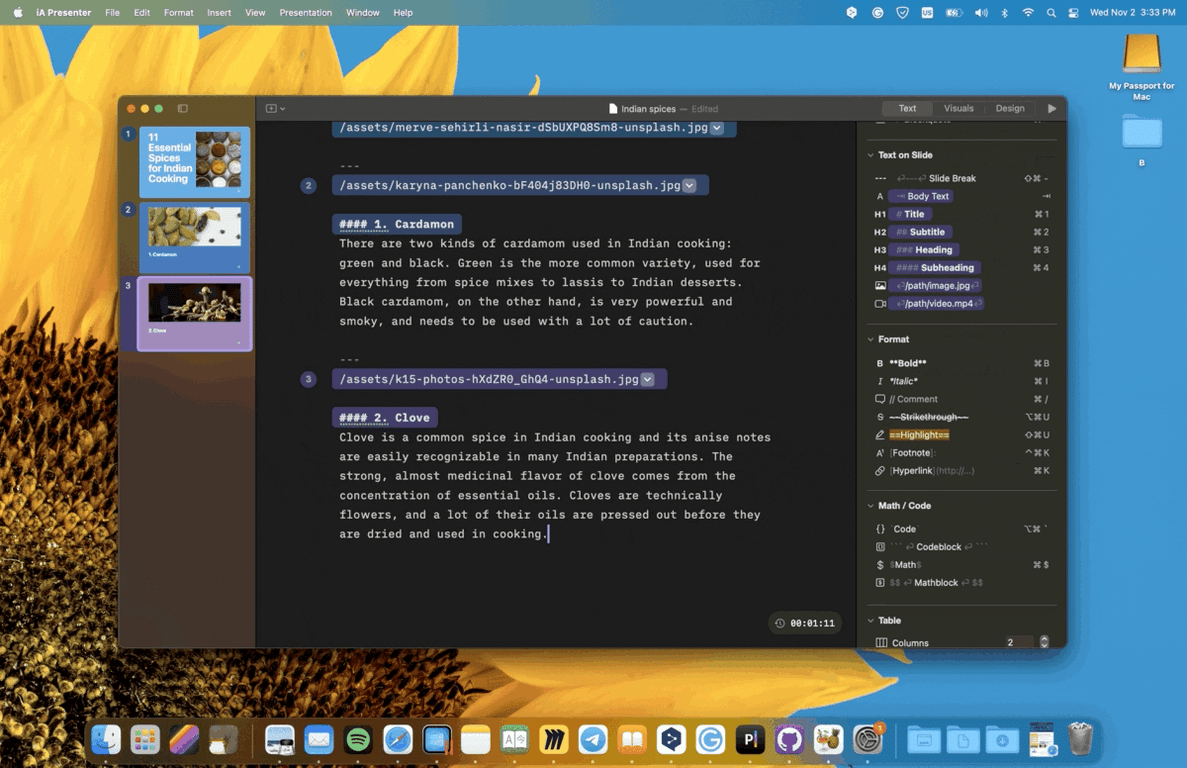Open the Presentation menu
This screenshot has height=768, width=1187.
tap(306, 12)
